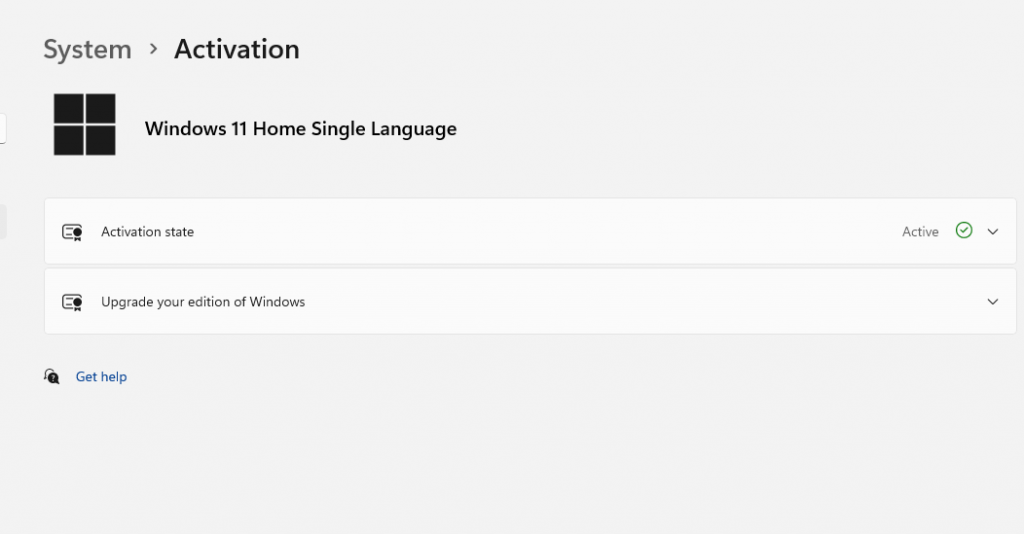
Task: Select the Windows 11 Home Single Language text
Action: tap(300, 128)
